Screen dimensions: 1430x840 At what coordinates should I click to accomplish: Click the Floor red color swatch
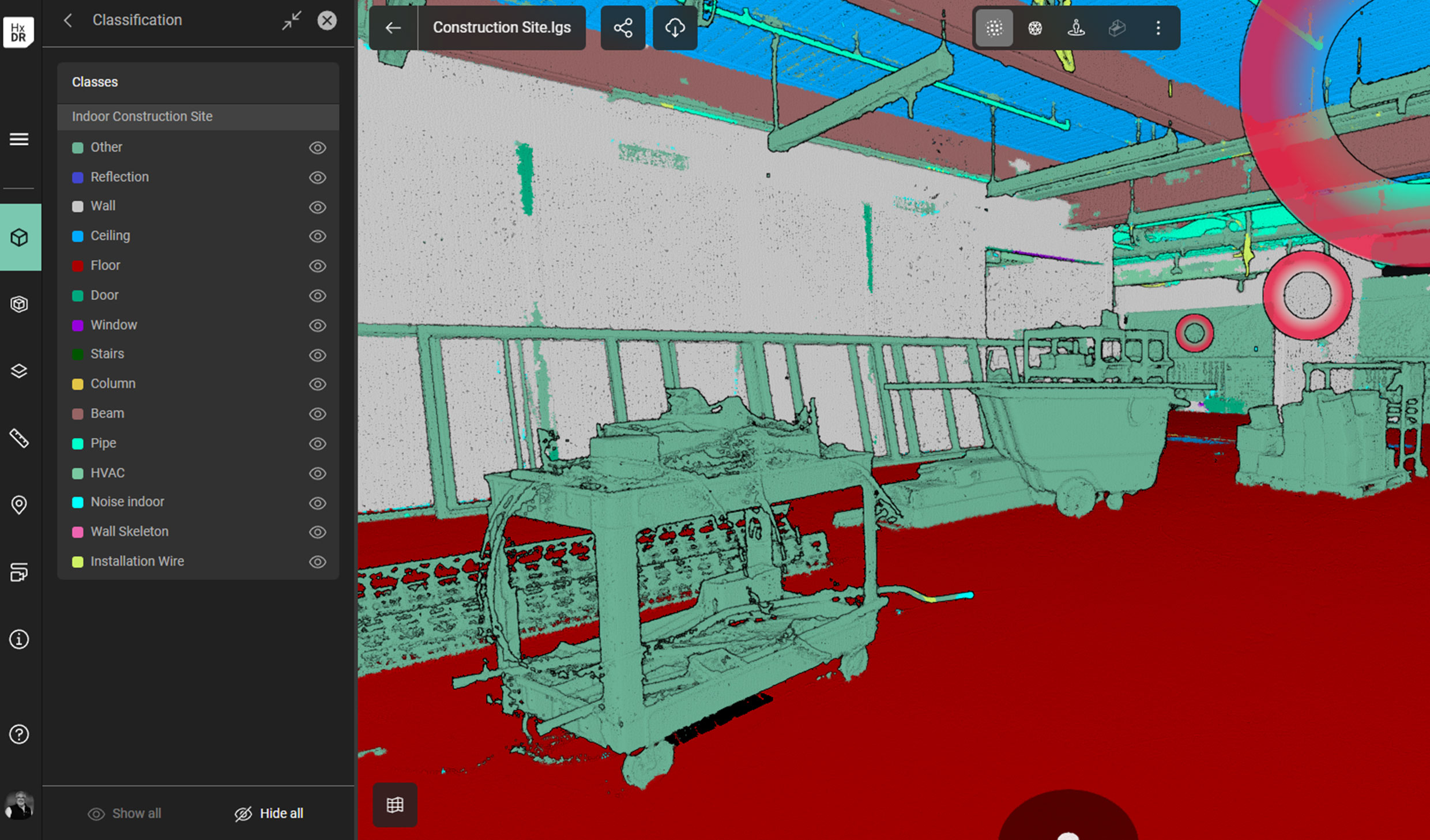coord(77,266)
